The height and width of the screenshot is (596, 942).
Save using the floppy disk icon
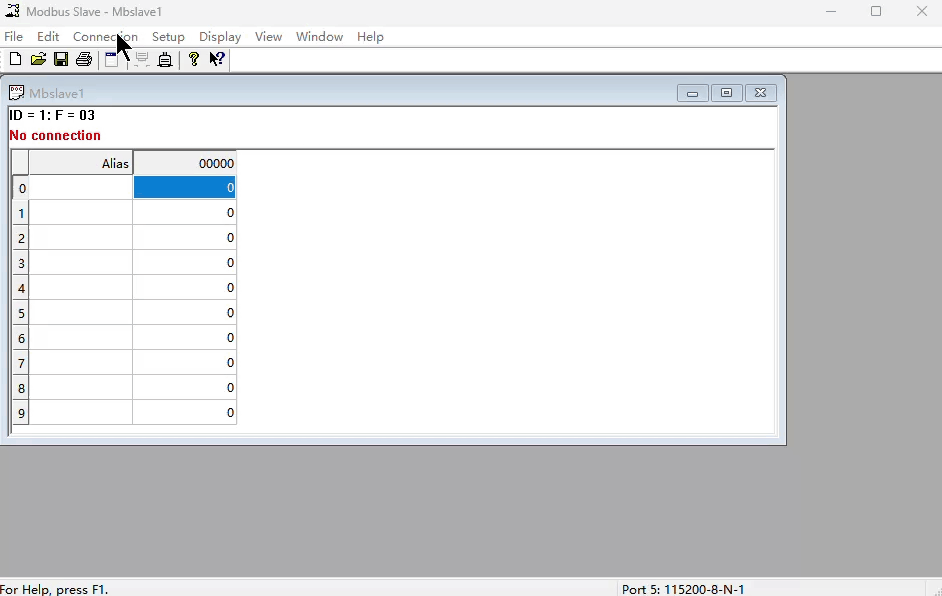[x=61, y=60]
